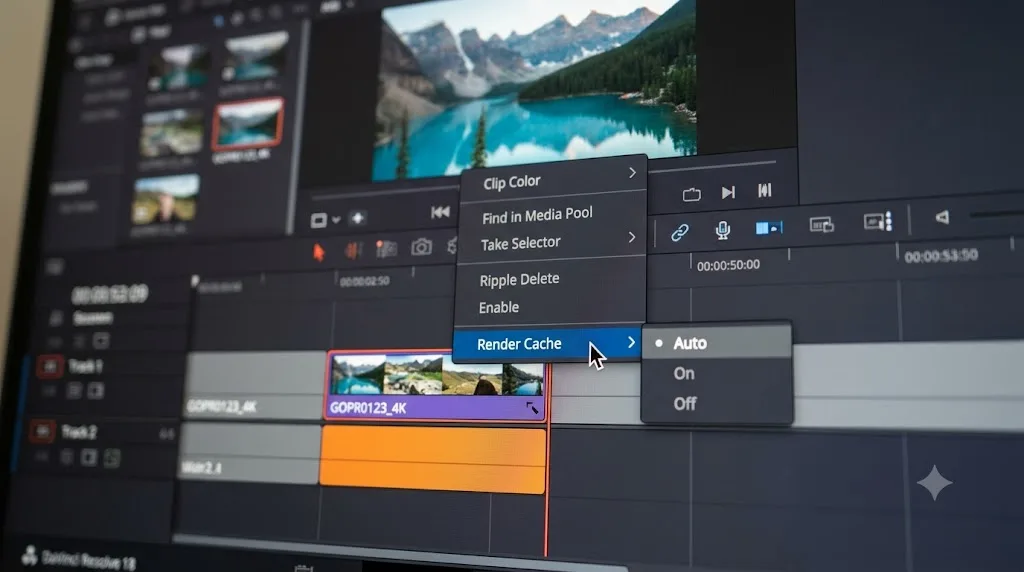The height and width of the screenshot is (572, 1024).
Task: Click the corner icon on purple clip
Action: pos(532,408)
